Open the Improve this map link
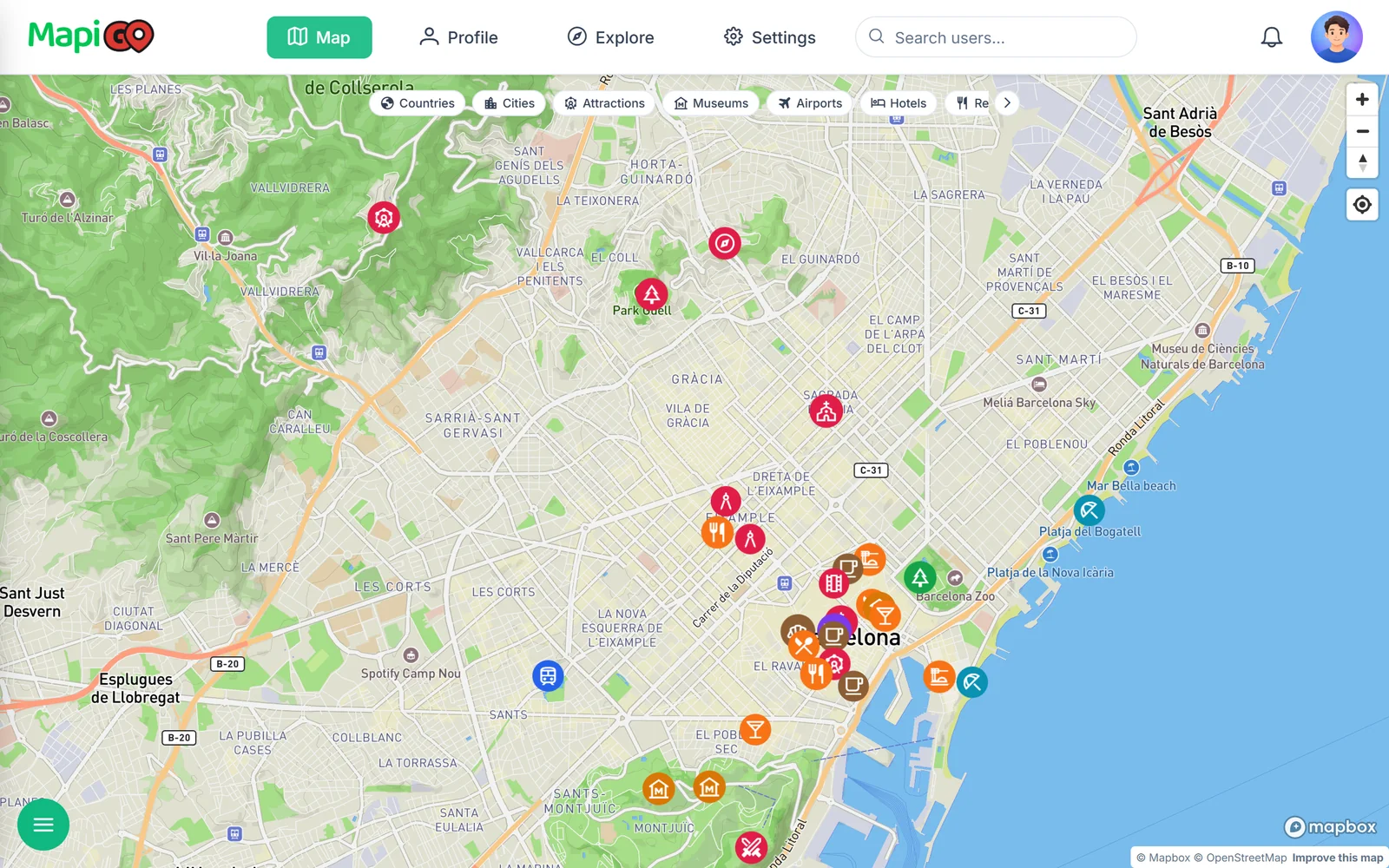1389x868 pixels. (x=1338, y=858)
